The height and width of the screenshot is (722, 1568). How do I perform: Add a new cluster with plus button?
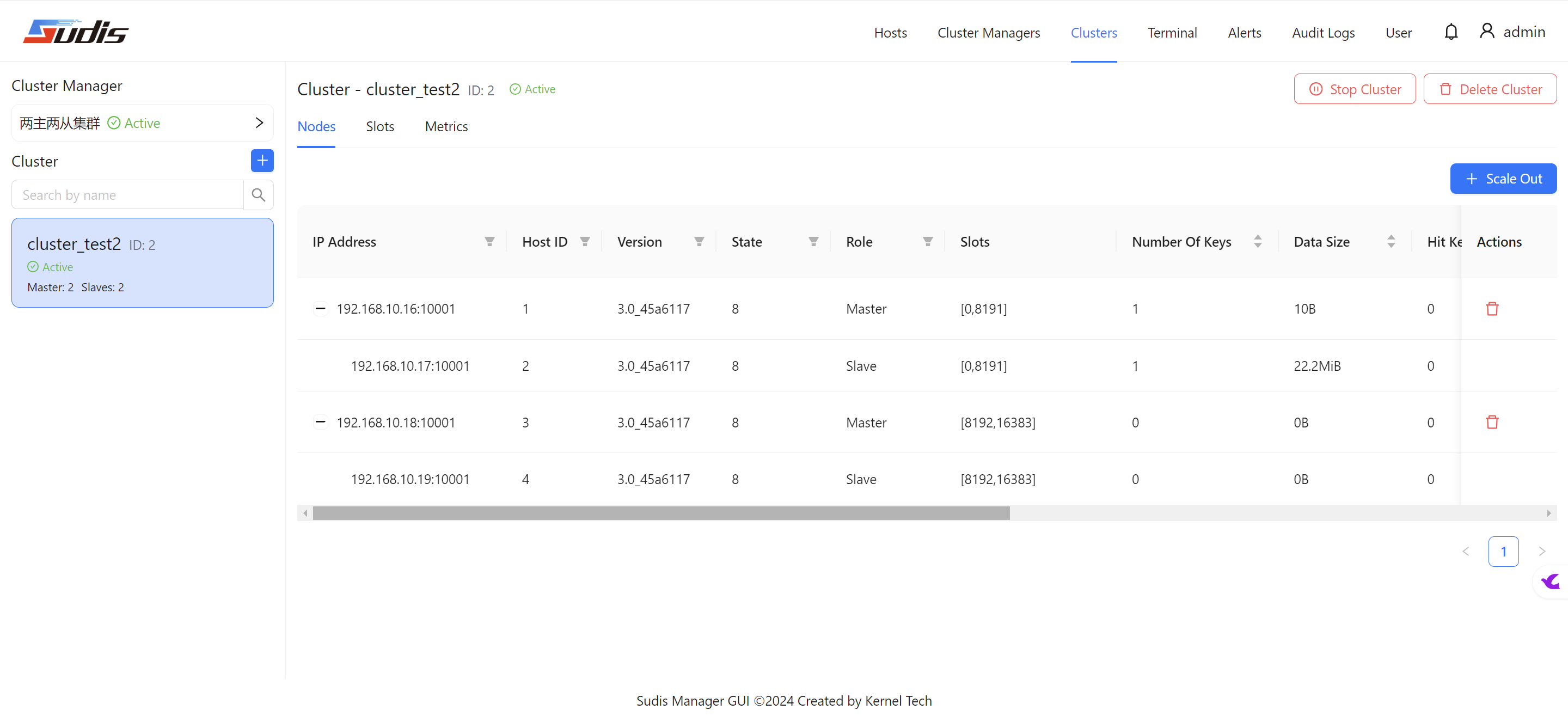(262, 161)
